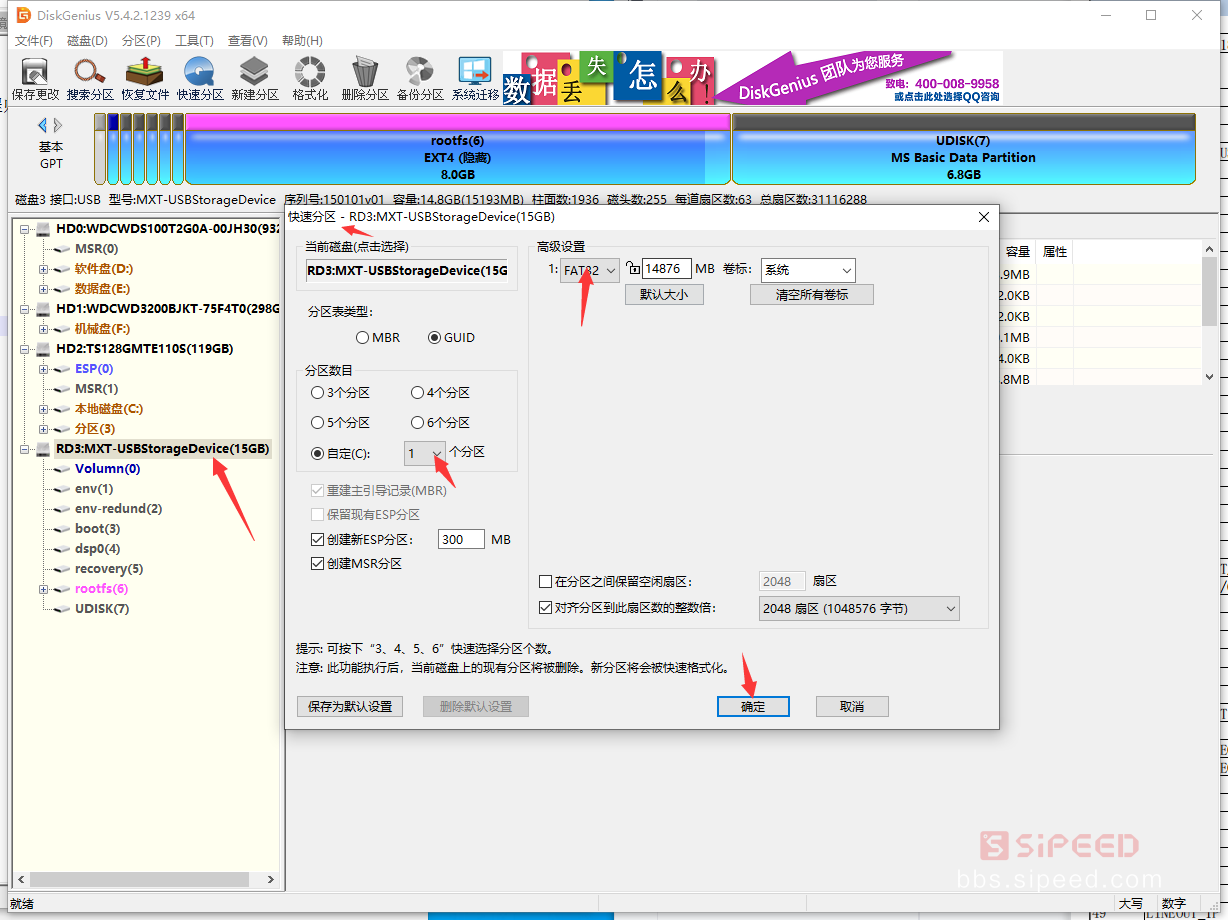Open the 工具(T) menu
Image resolution: width=1228 pixels, height=920 pixels.
(194, 41)
